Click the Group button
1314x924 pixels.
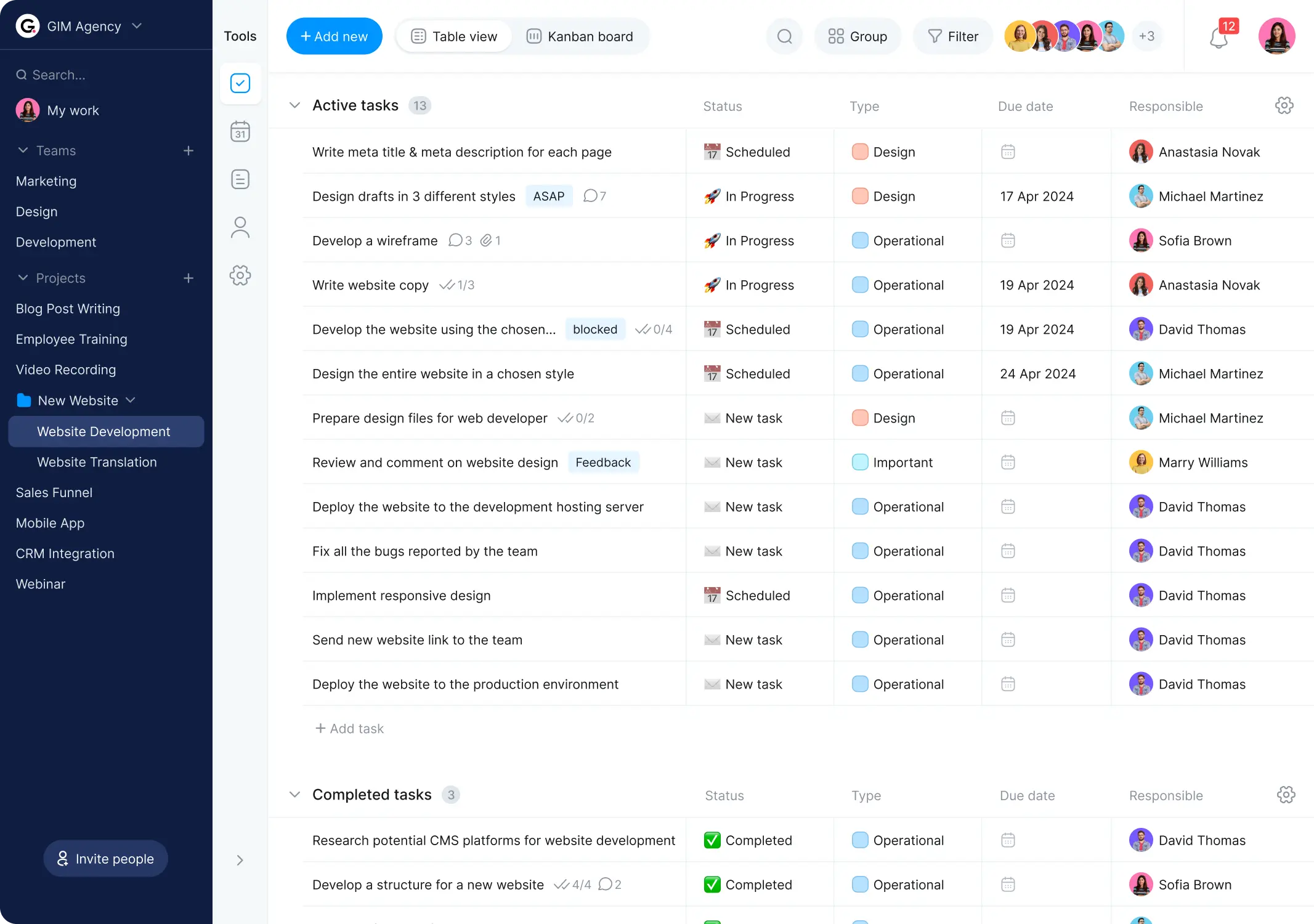pos(858,36)
